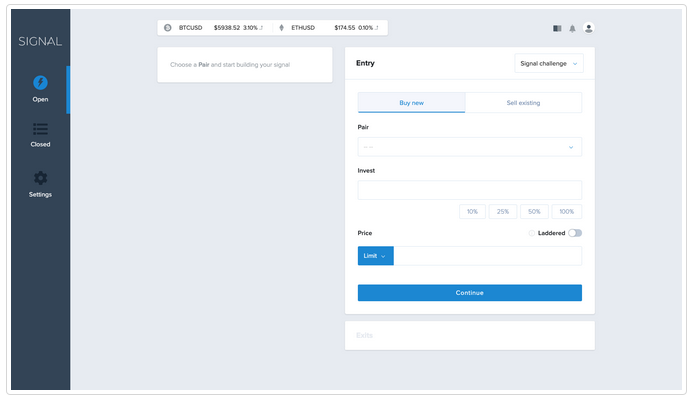Open notifications bell icon
The image size is (696, 399).
click(573, 28)
